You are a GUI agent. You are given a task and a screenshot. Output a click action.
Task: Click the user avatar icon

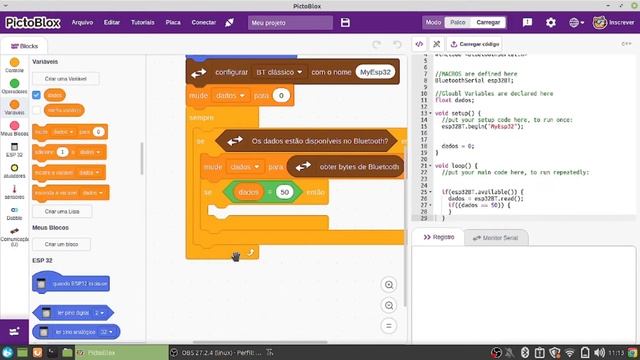pyautogui.click(x=599, y=22)
